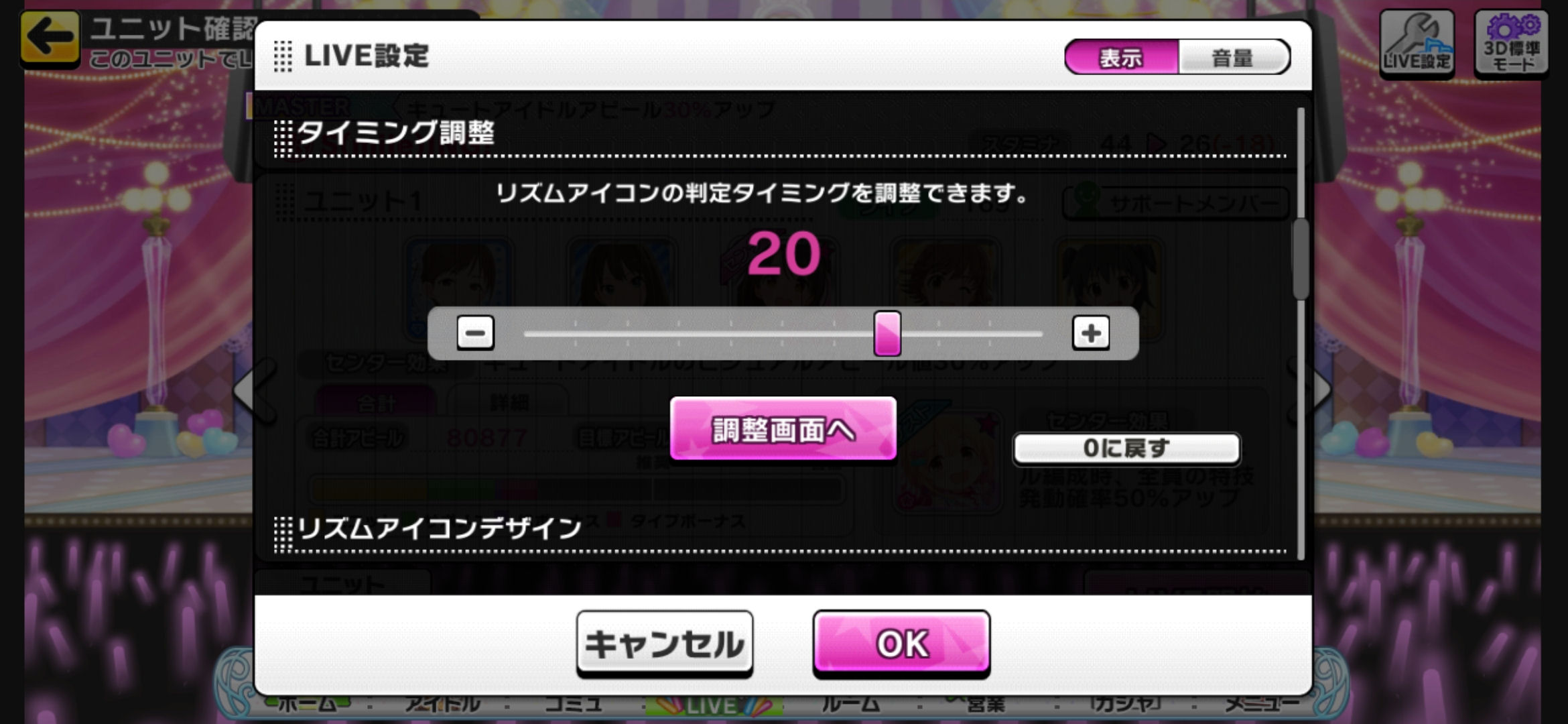Confirm settings with the OK button
Screen dimensions: 1568x724
point(902,644)
